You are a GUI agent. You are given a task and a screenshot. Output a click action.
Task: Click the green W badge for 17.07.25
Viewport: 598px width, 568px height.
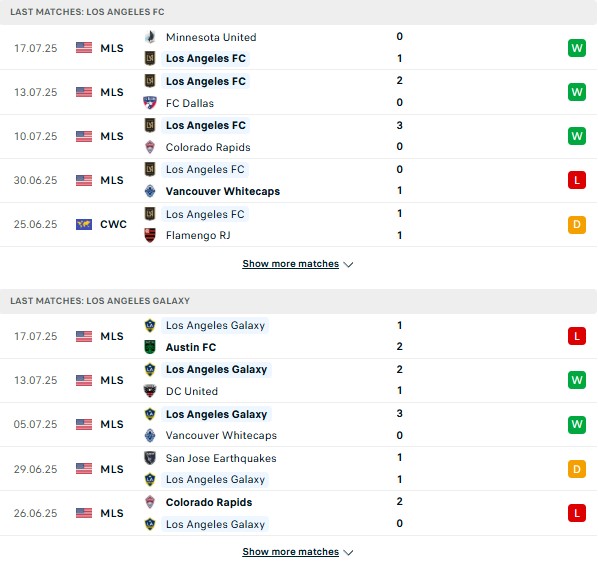click(x=577, y=48)
